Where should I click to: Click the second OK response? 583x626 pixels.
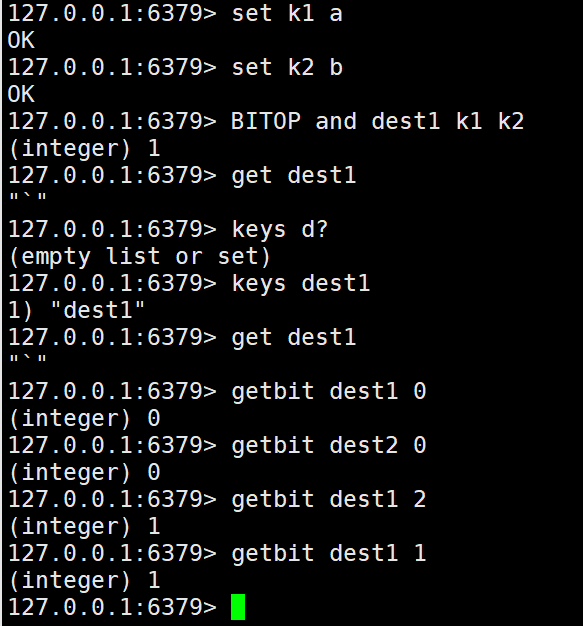(x=21, y=94)
